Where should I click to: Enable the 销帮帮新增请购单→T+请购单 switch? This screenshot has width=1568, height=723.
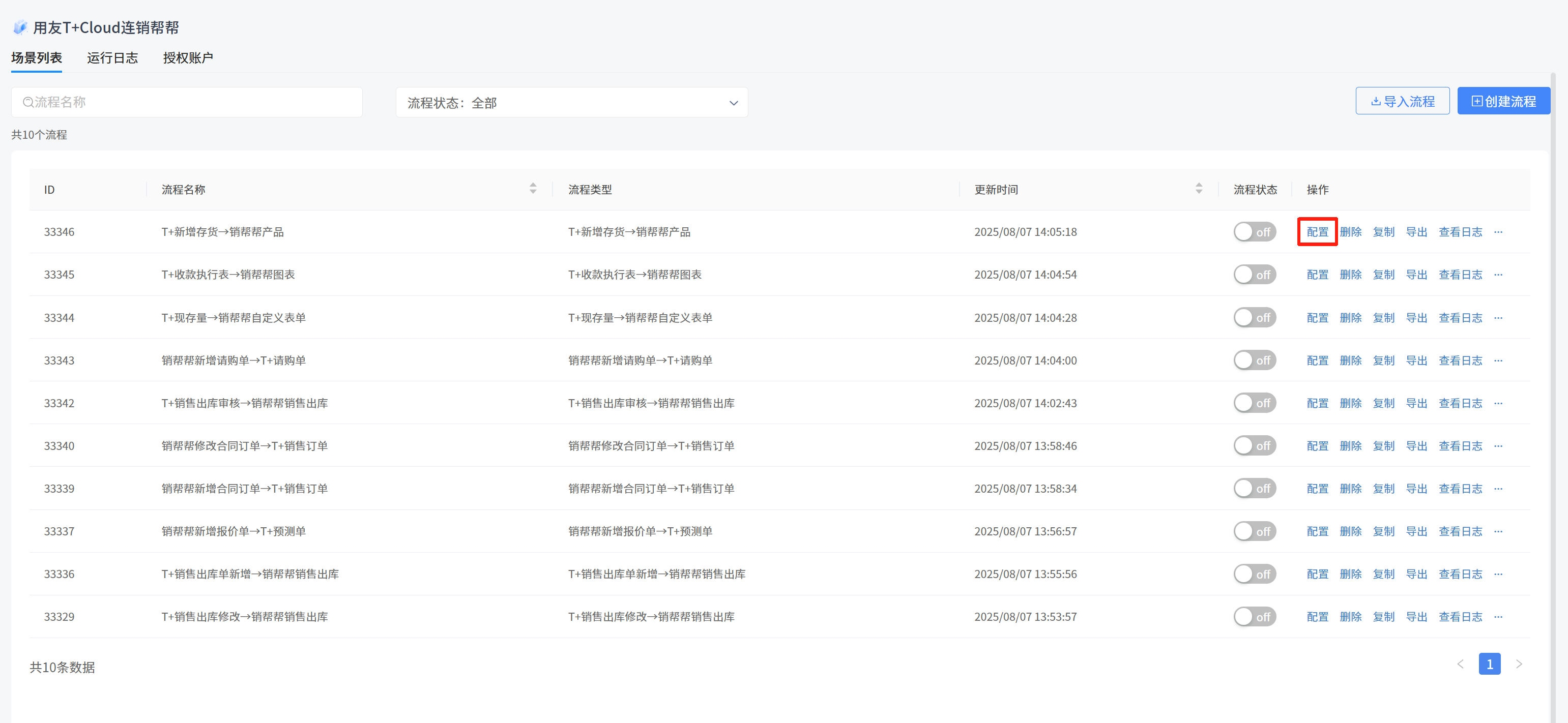pos(1255,360)
